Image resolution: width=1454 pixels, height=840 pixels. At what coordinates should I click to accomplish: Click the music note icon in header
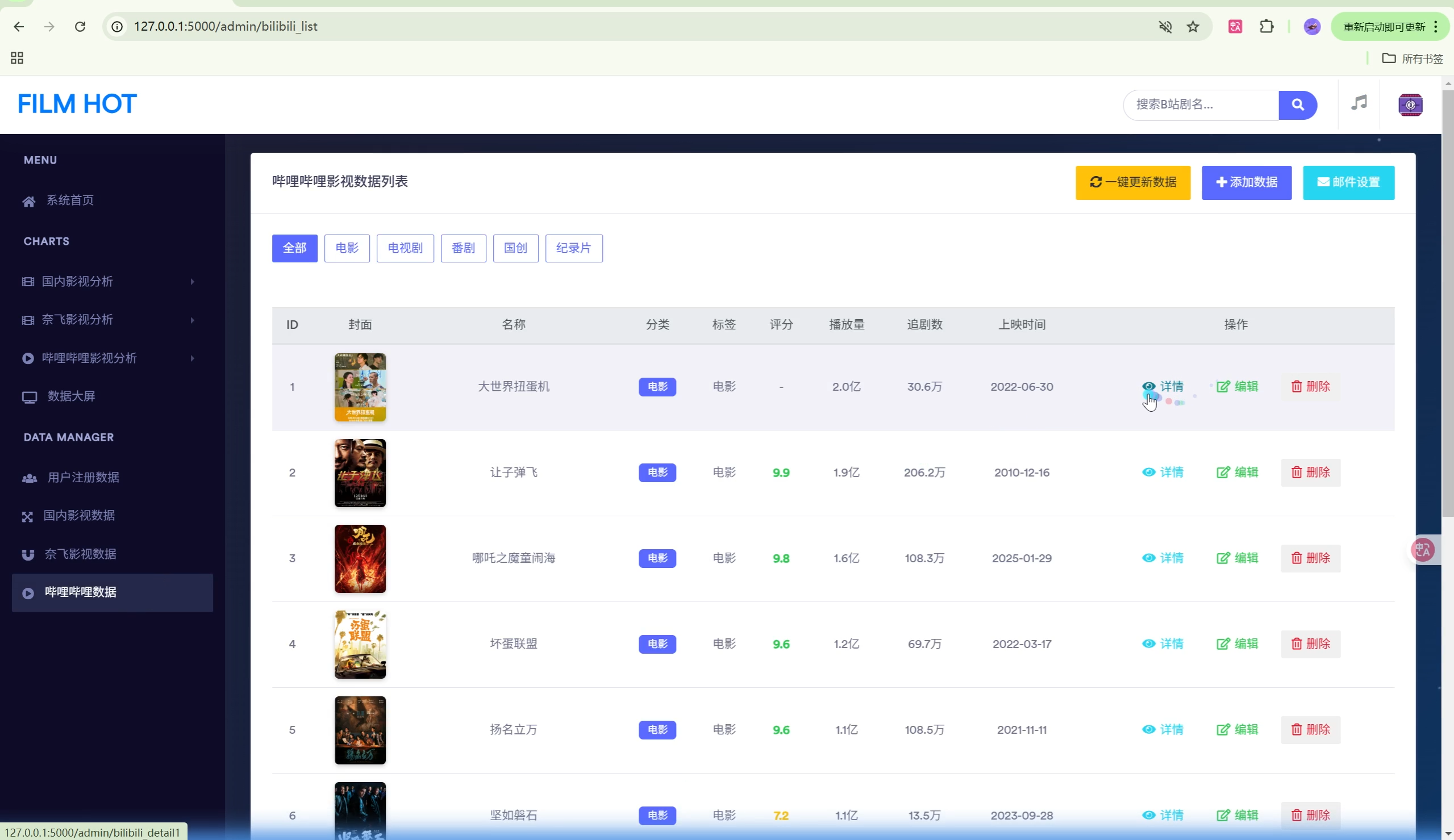tap(1359, 103)
